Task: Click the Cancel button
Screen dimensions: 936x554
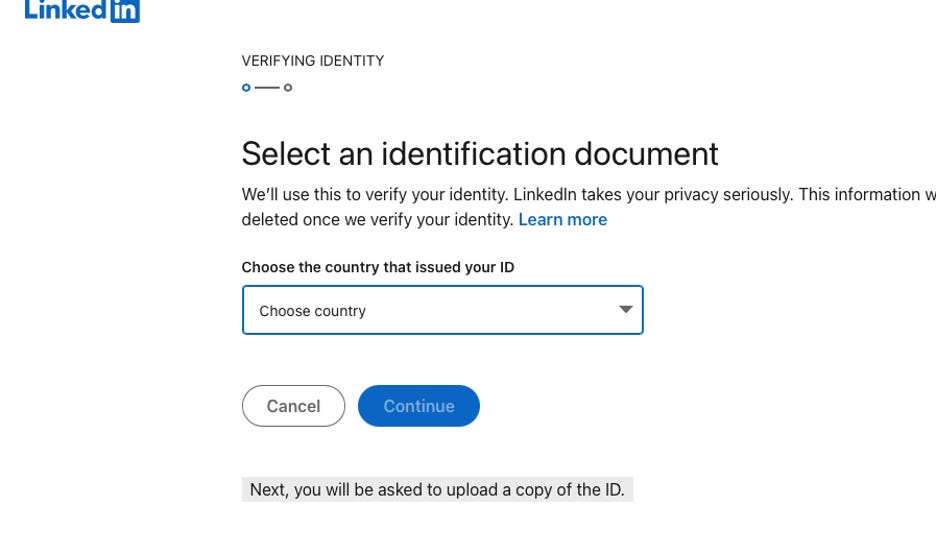Action: (x=293, y=406)
